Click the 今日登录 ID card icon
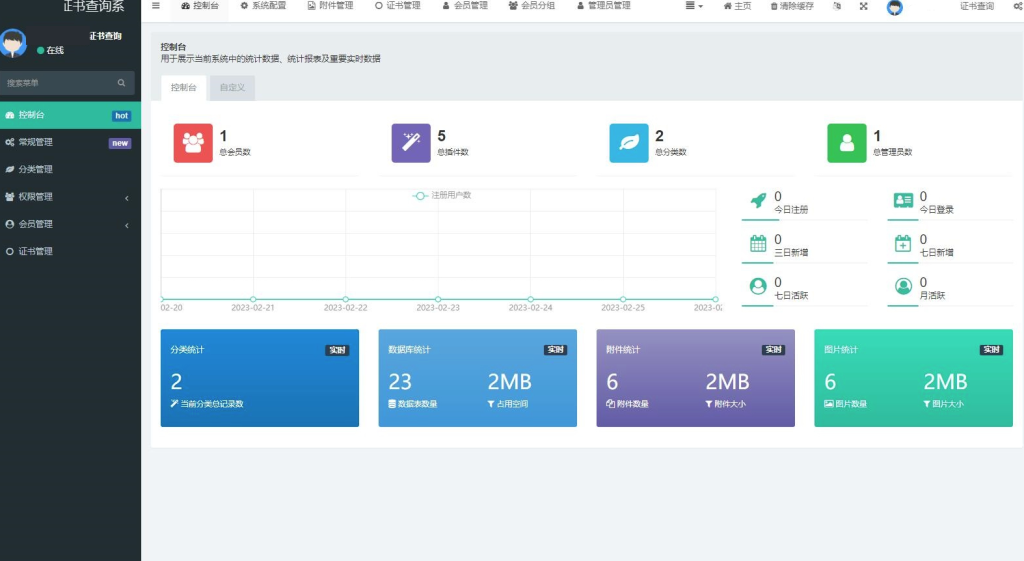This screenshot has width=1024, height=561. point(903,200)
